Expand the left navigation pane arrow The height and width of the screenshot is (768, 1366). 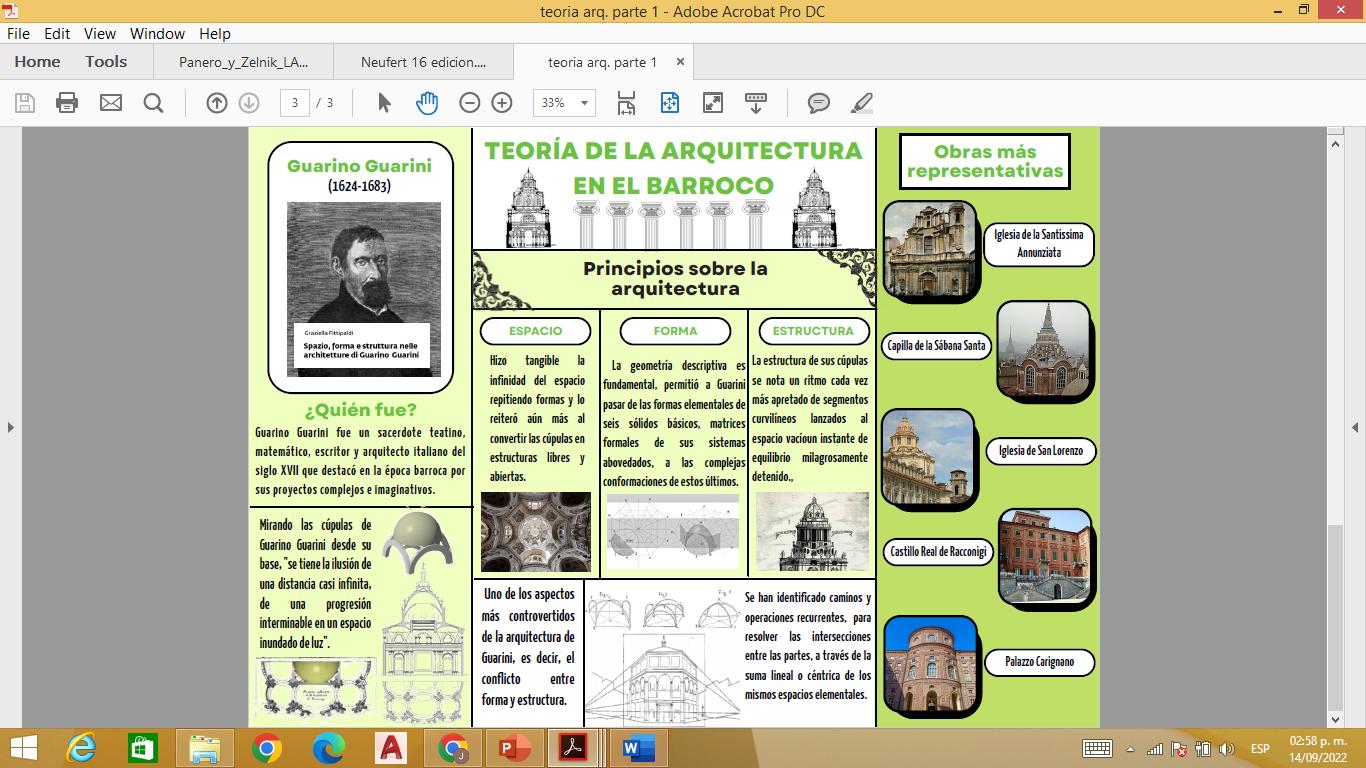(11, 427)
